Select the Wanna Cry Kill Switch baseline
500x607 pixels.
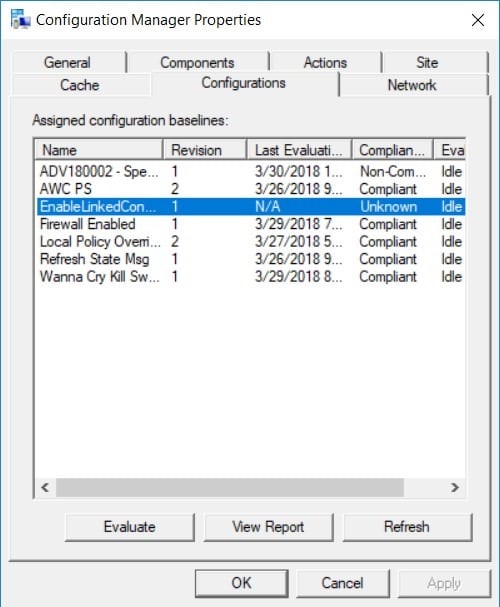tap(251, 276)
